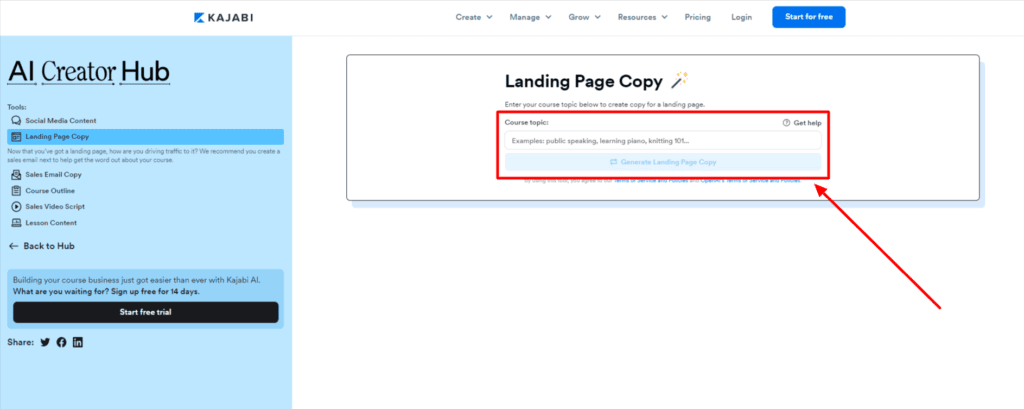Open OpenAI's Terms of Service and Policies link
The height and width of the screenshot is (409, 1024).
click(750, 181)
